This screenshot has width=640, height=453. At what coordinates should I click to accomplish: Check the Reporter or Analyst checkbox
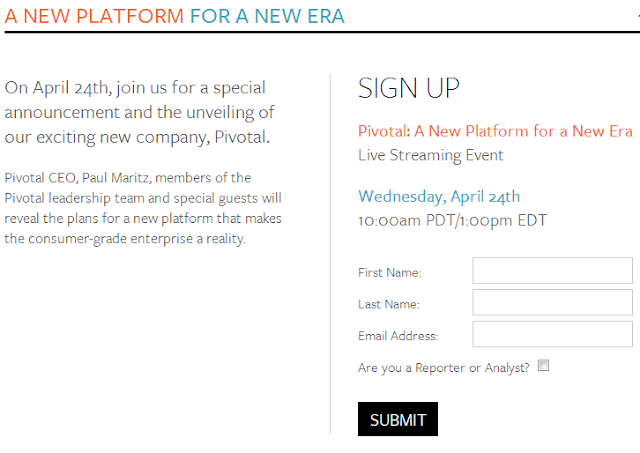543,365
